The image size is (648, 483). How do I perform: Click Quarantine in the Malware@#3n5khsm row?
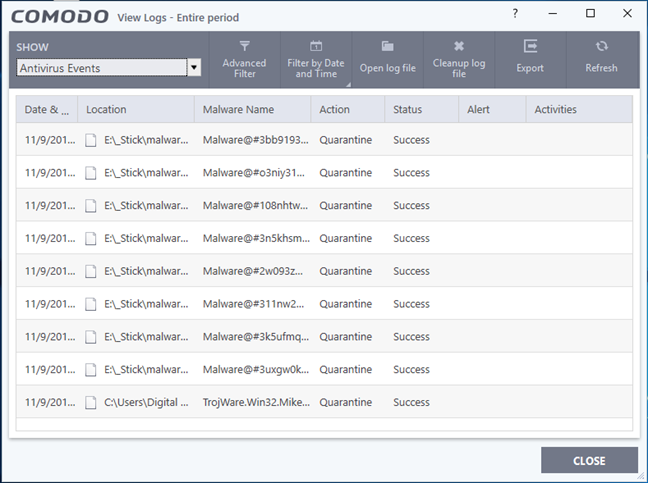pyautogui.click(x=345, y=238)
